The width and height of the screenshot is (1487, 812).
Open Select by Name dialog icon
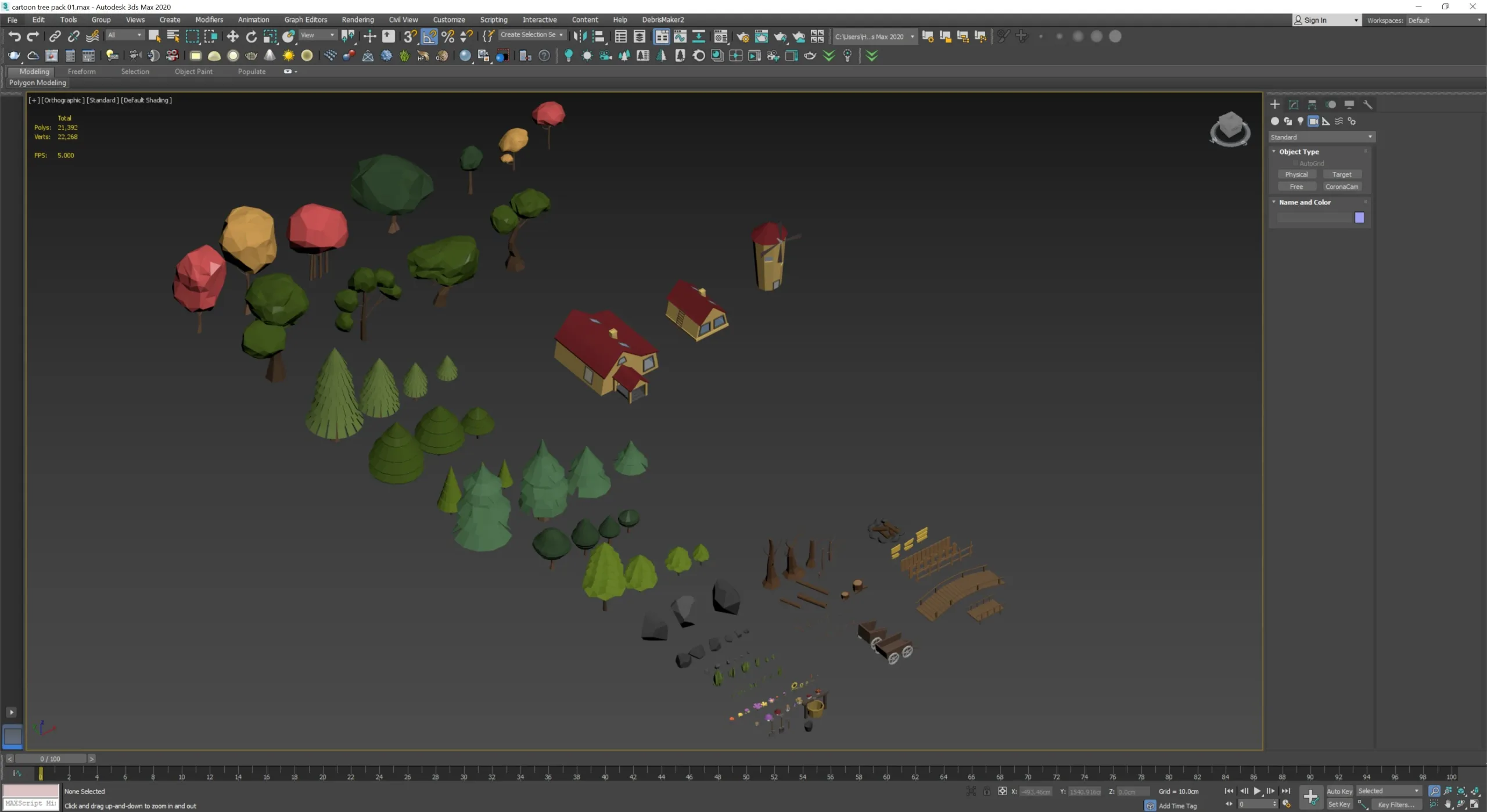[173, 36]
